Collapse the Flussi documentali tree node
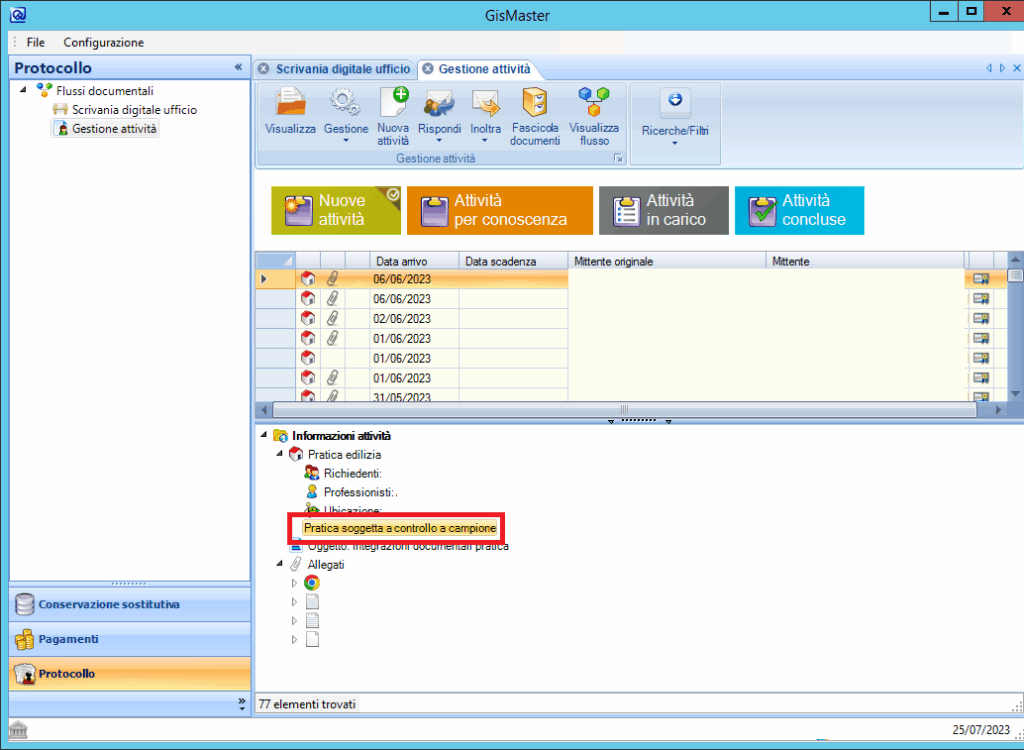Viewport: 1024px width, 750px height. 24,90
